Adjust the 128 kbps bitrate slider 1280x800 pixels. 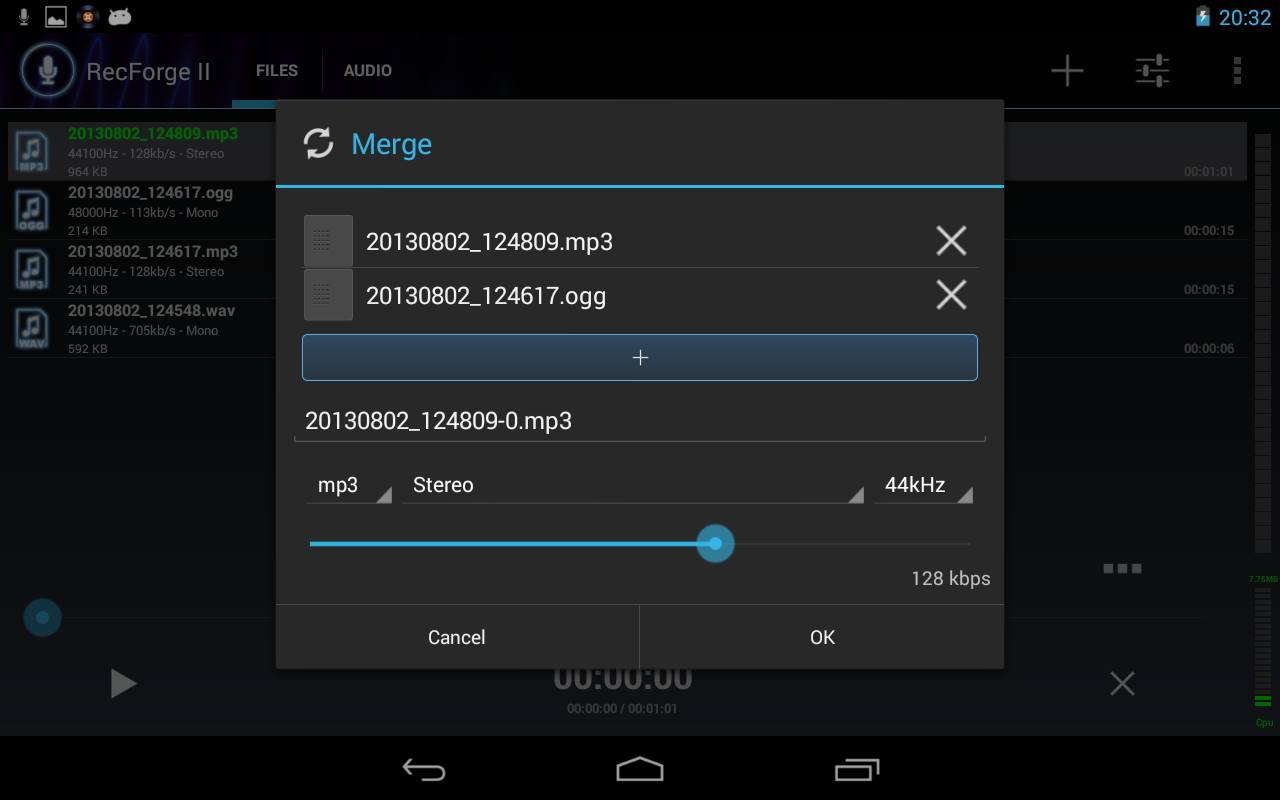click(715, 543)
